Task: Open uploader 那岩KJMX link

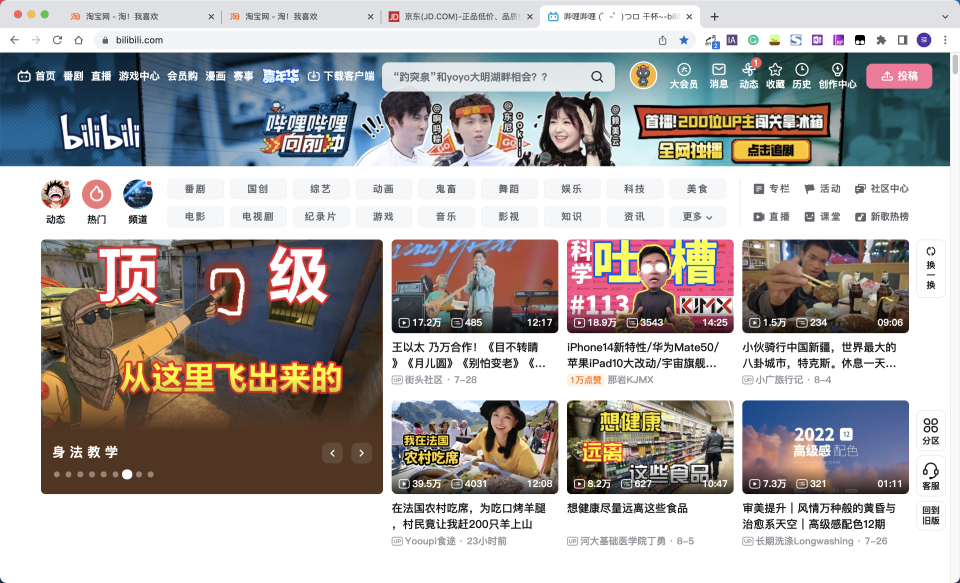Action: pyautogui.click(x=630, y=380)
